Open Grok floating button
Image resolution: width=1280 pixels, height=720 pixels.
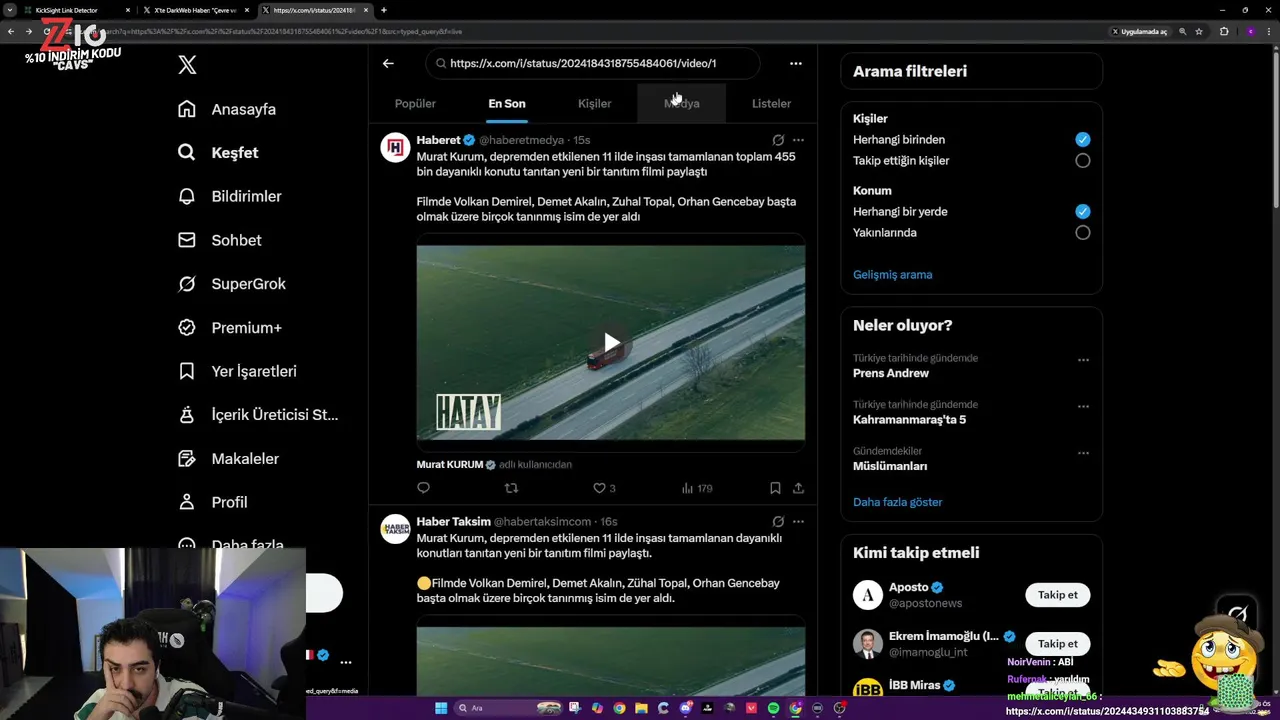tap(1237, 613)
